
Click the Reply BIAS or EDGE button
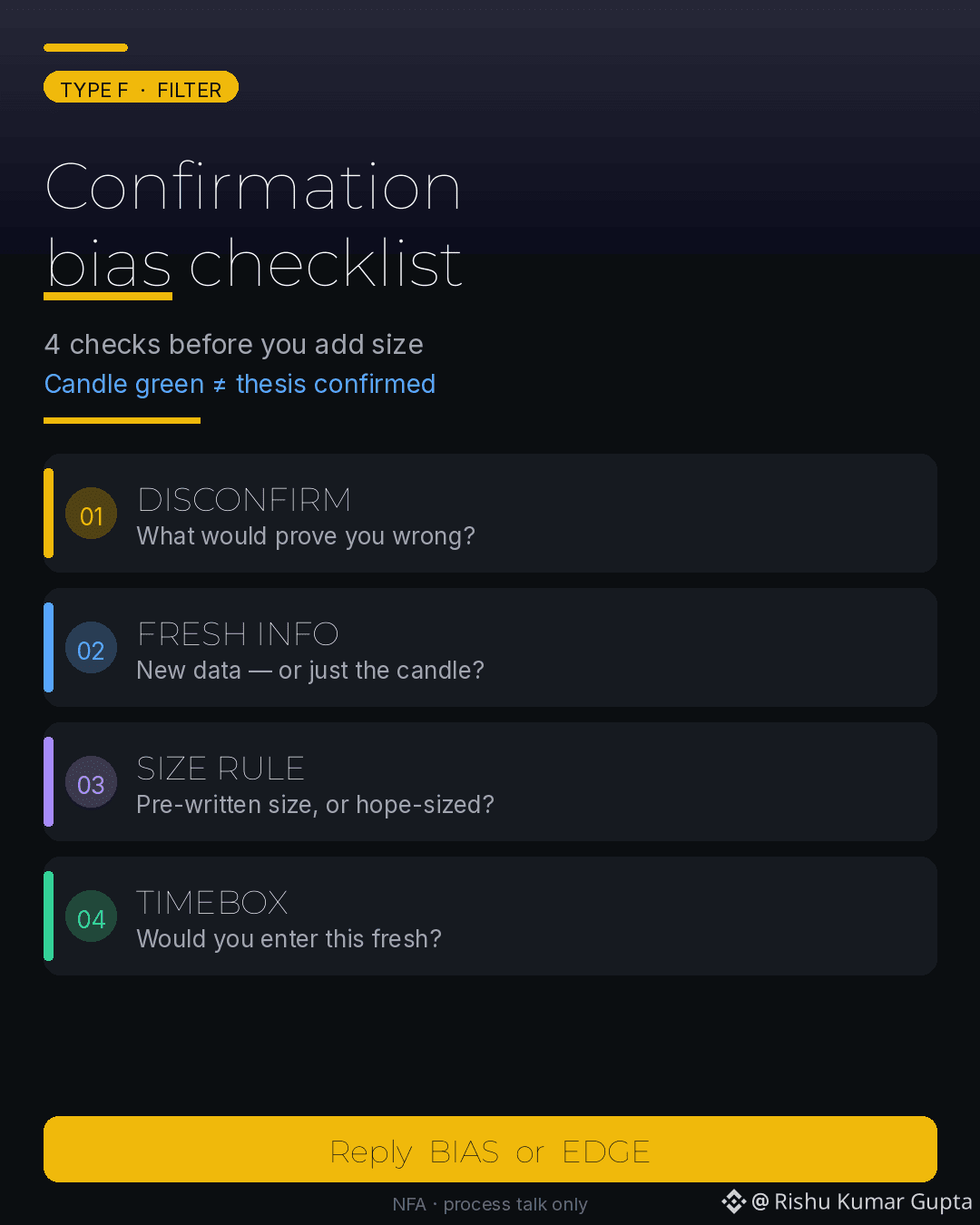(x=490, y=1149)
